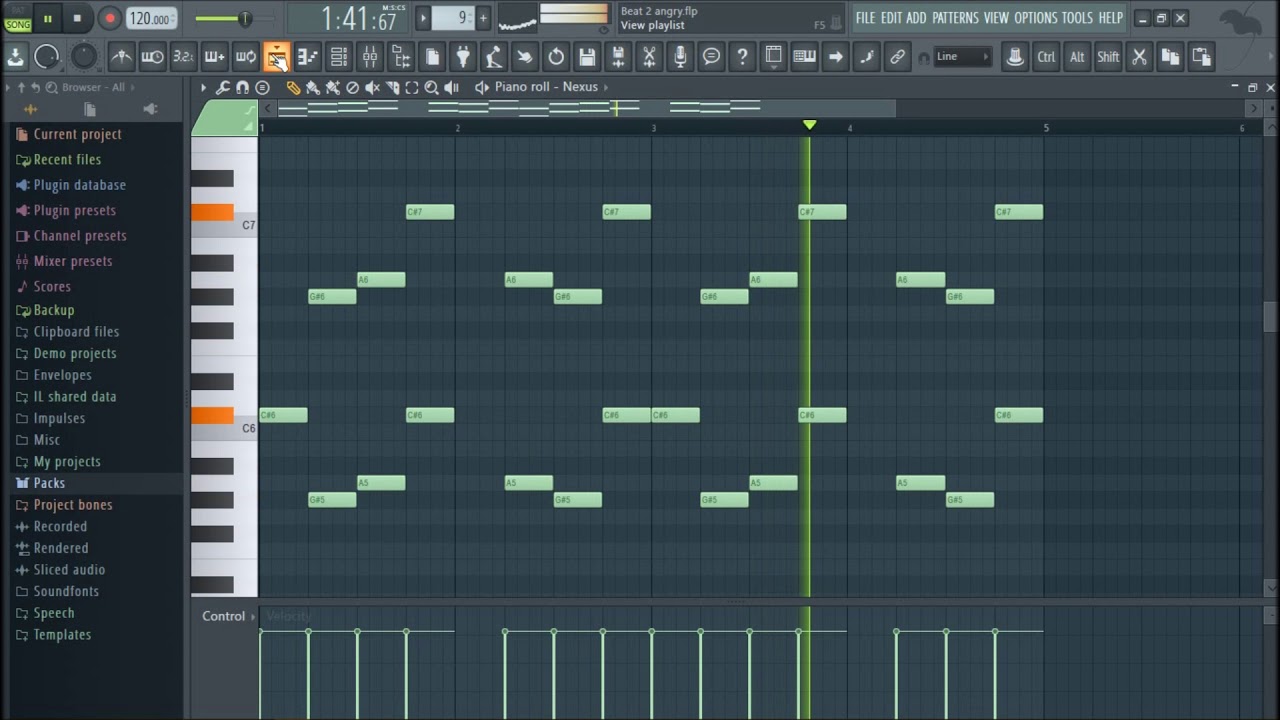
Task: Open the mixer window icon
Action: click(370, 57)
